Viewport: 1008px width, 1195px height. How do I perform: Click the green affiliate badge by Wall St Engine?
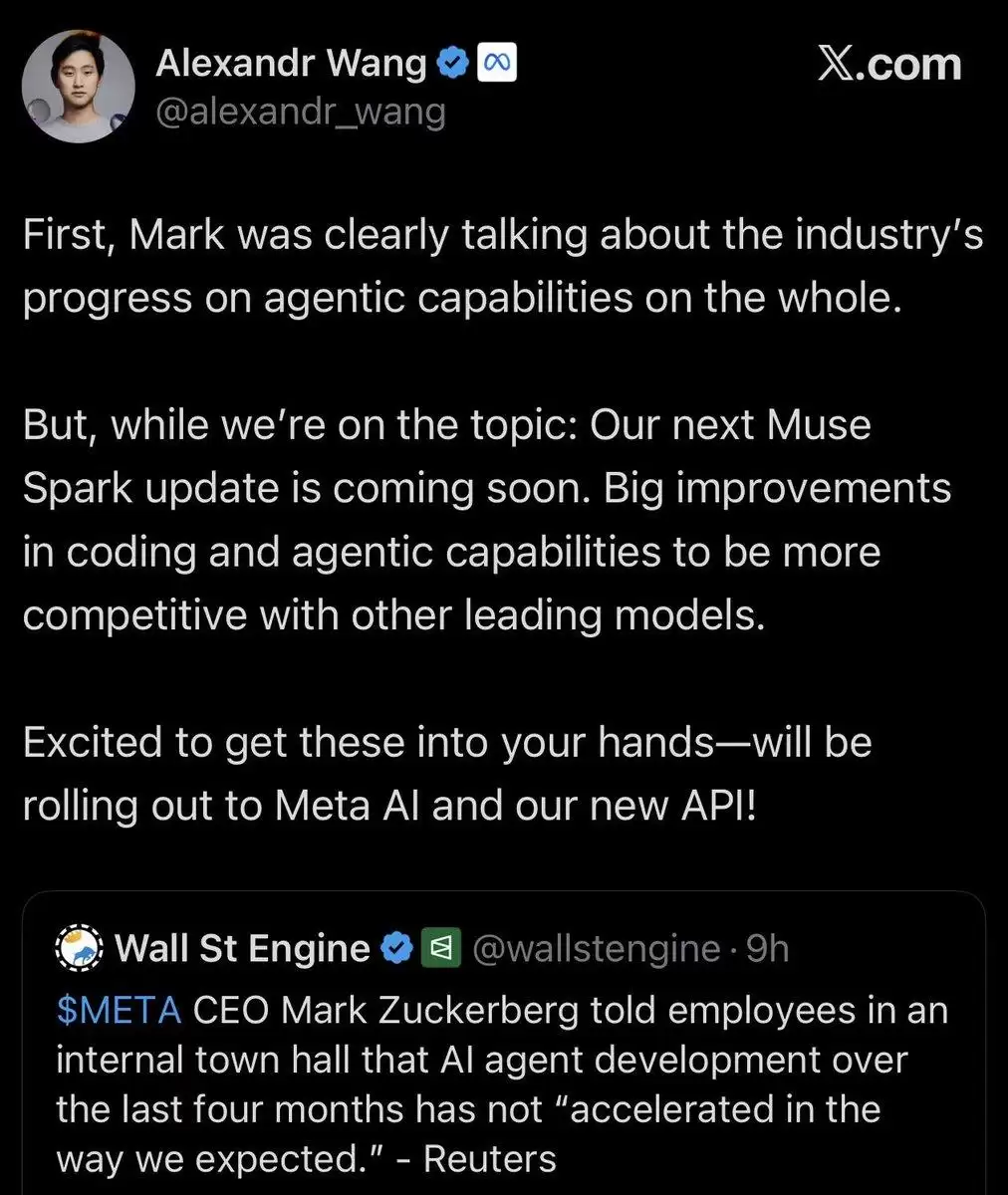tap(439, 949)
